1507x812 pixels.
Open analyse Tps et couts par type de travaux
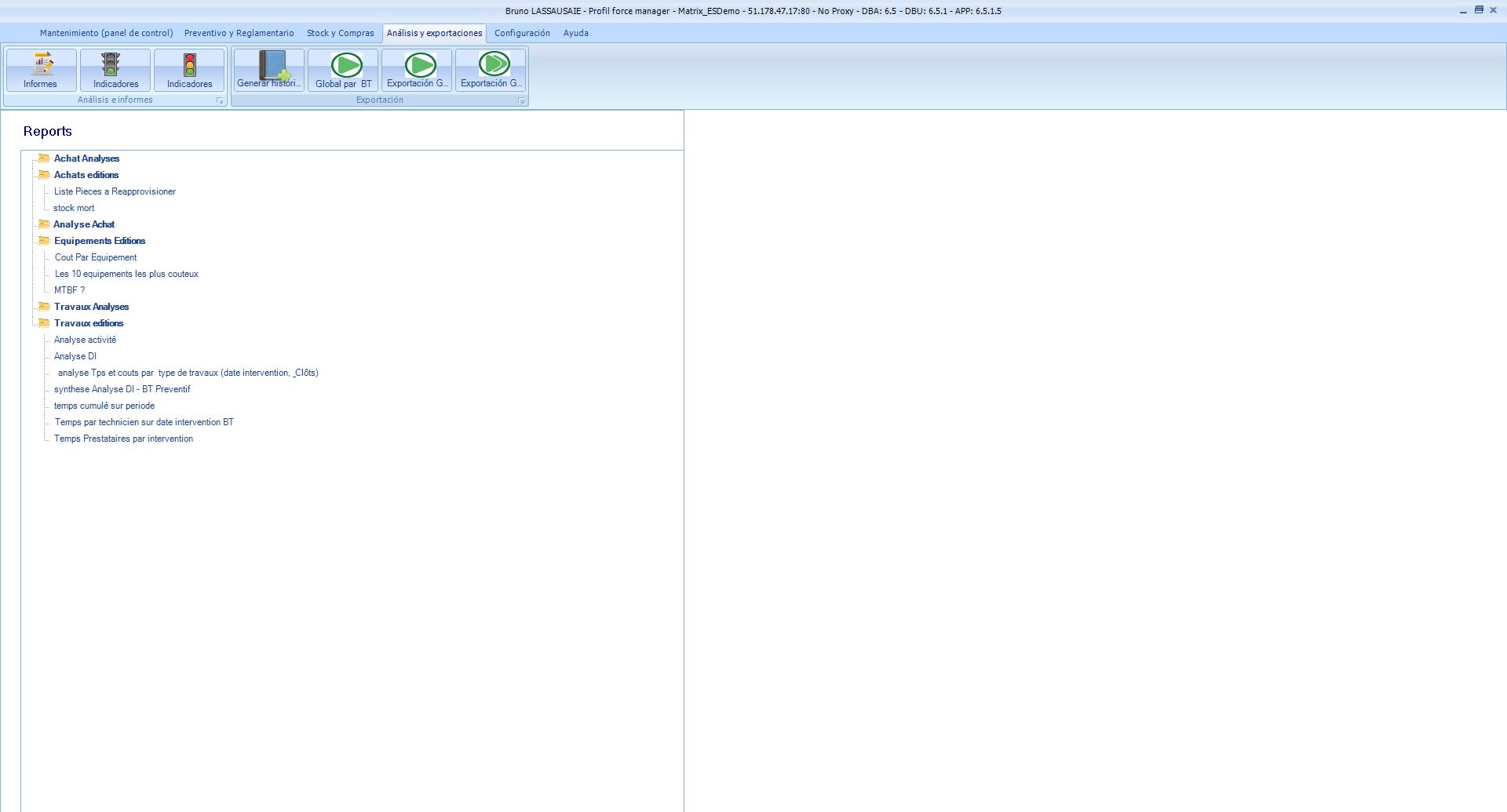click(x=188, y=373)
